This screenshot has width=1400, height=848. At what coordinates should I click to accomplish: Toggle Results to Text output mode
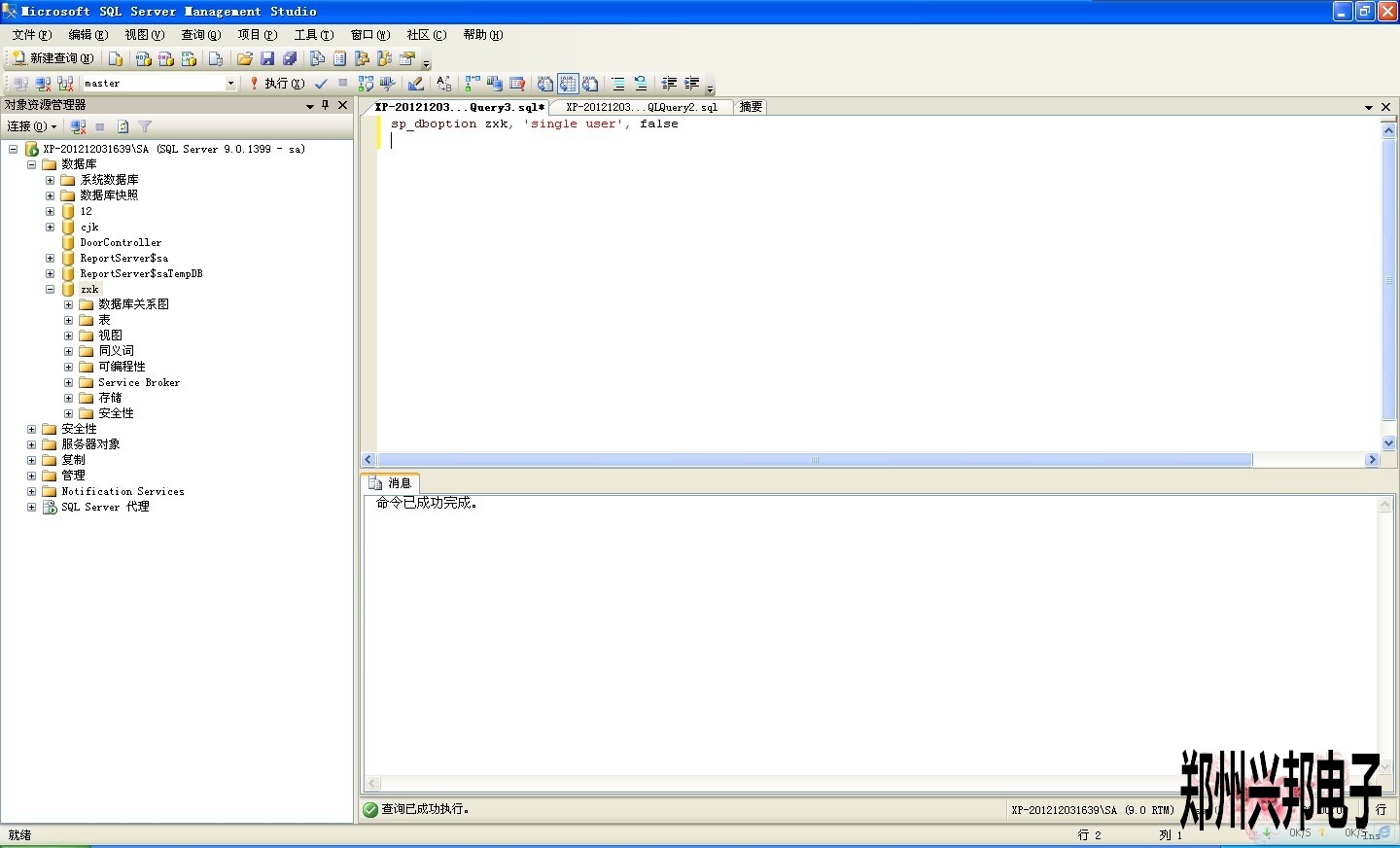click(x=545, y=84)
